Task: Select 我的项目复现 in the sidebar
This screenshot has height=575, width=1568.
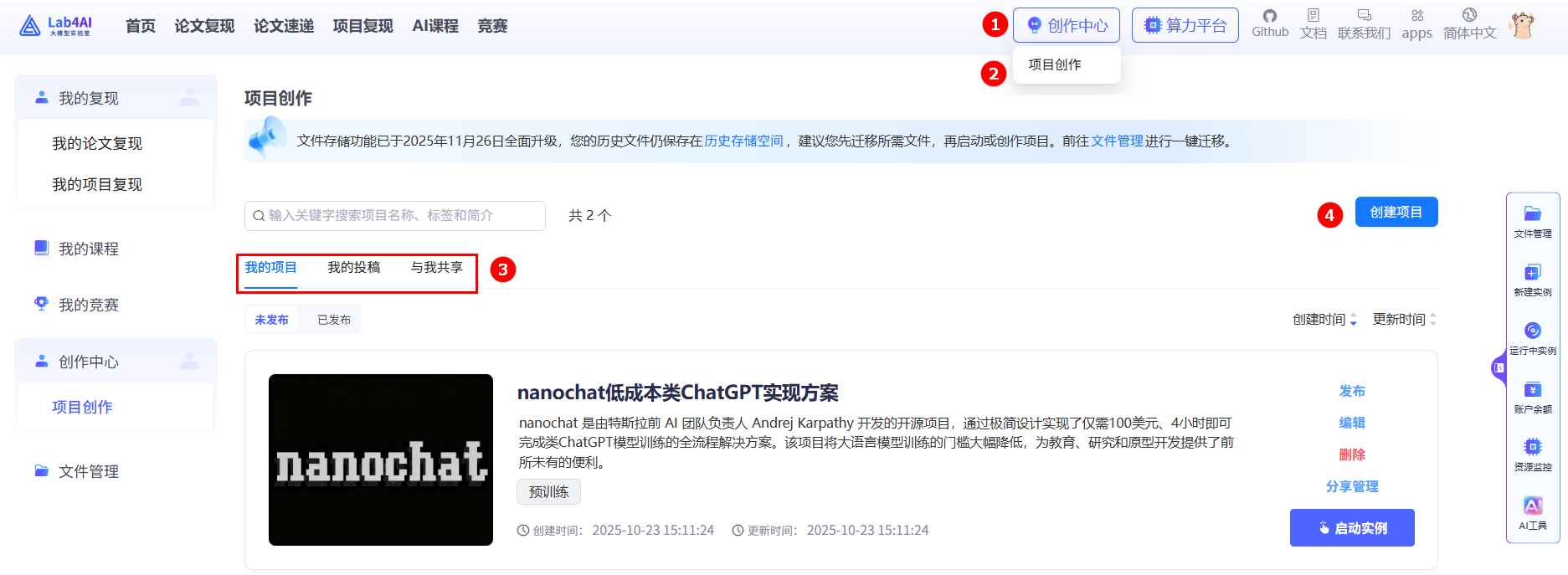Action: point(97,184)
